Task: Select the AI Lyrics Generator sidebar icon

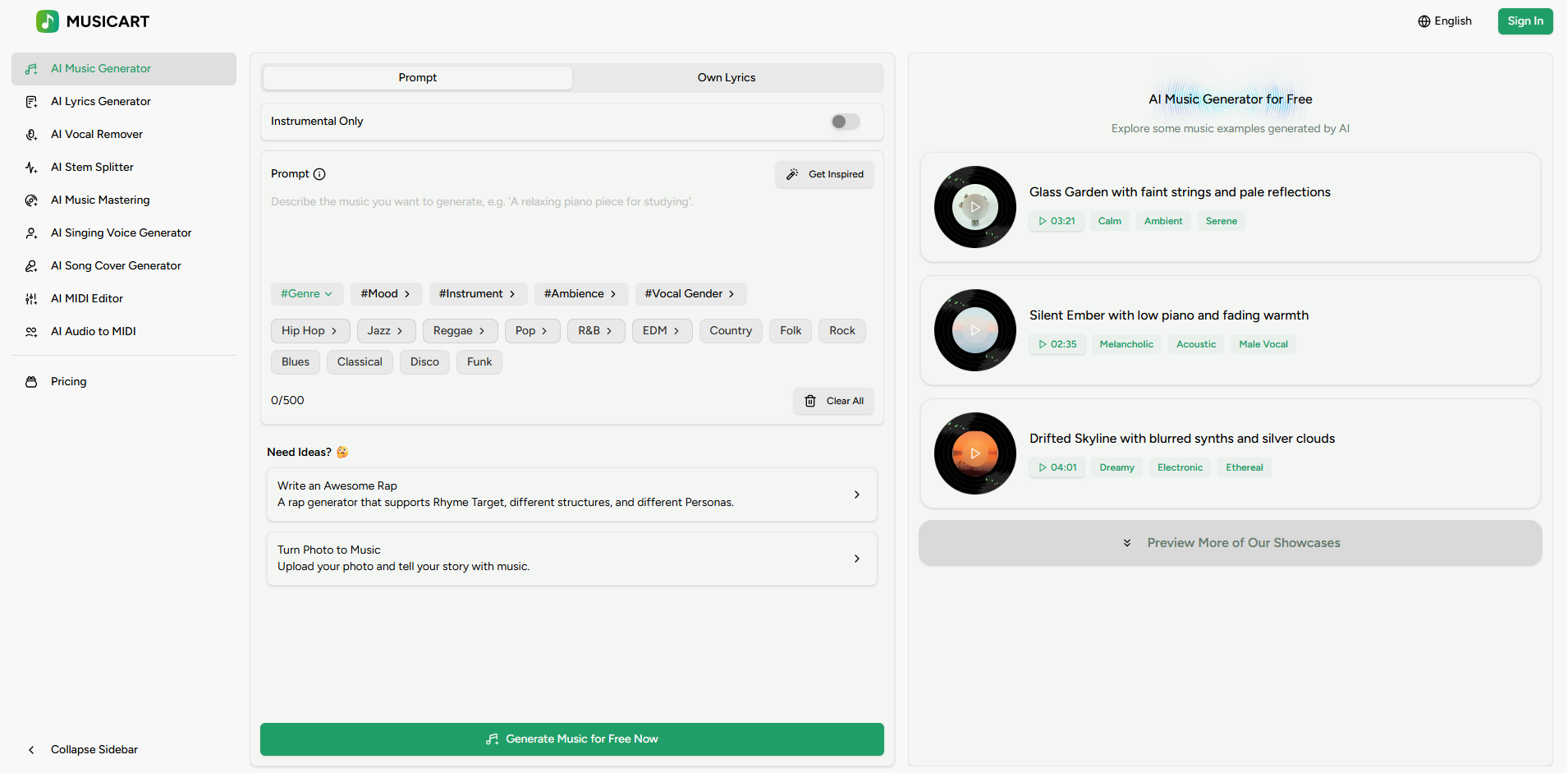Action: [31, 101]
